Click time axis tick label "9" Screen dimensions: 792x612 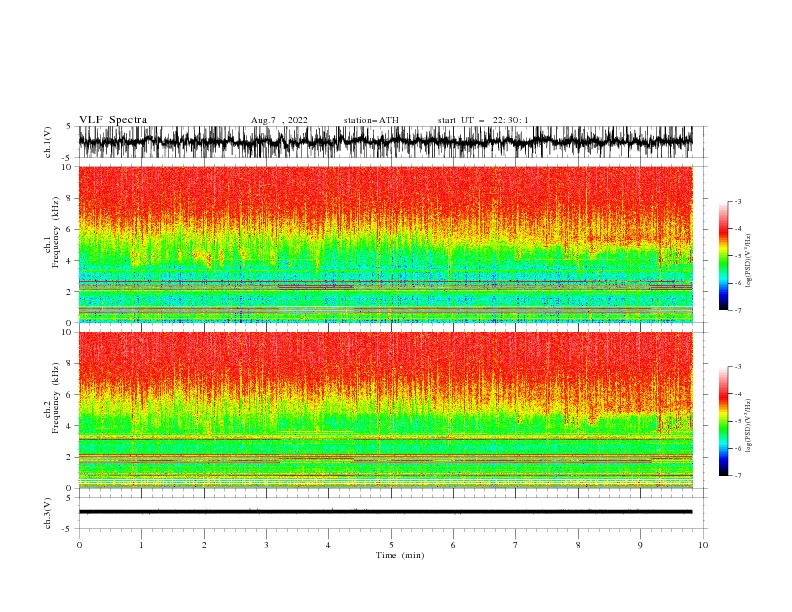tap(640, 545)
